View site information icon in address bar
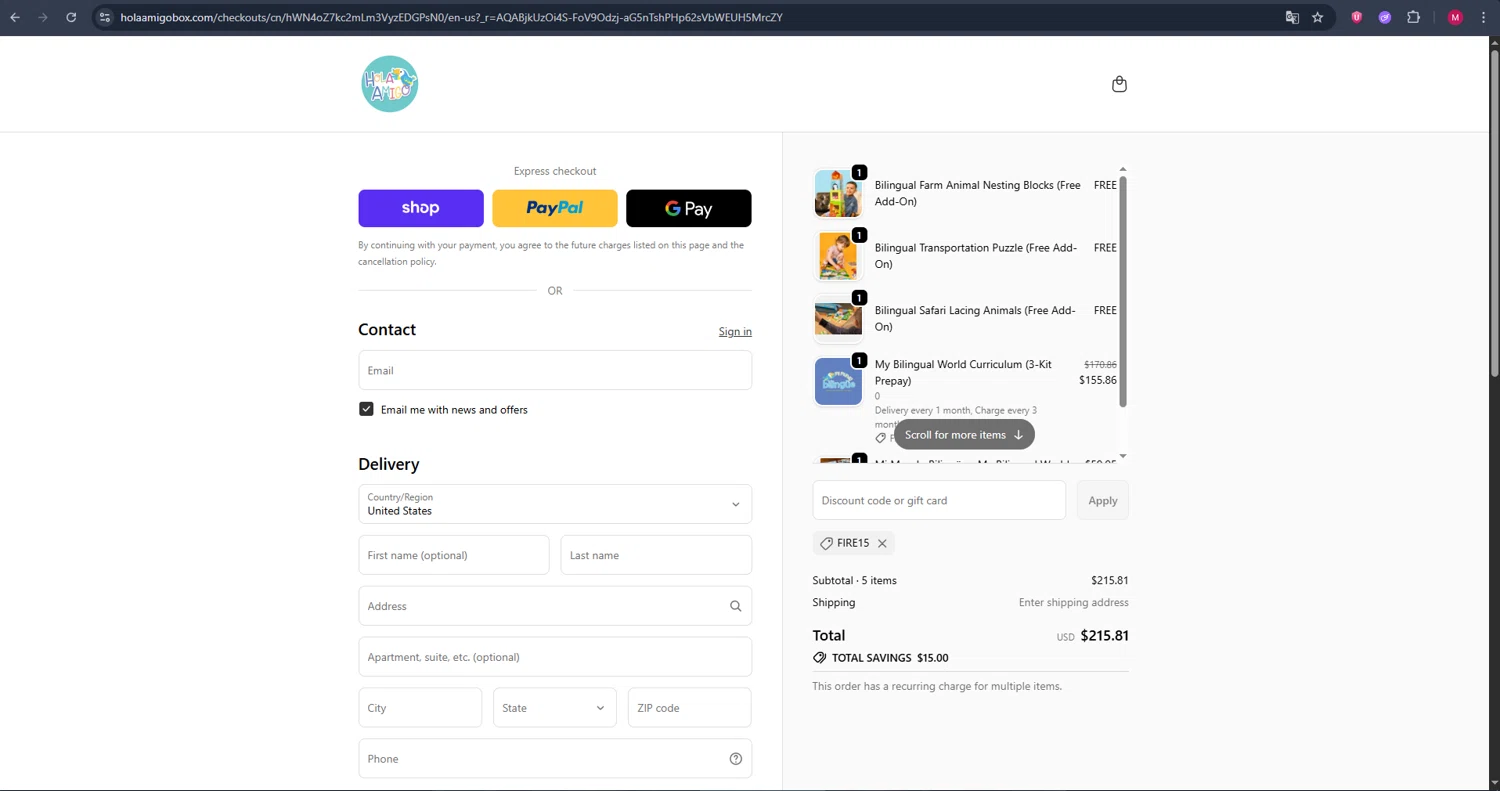Screen dimensions: 1500x791 [104, 17]
